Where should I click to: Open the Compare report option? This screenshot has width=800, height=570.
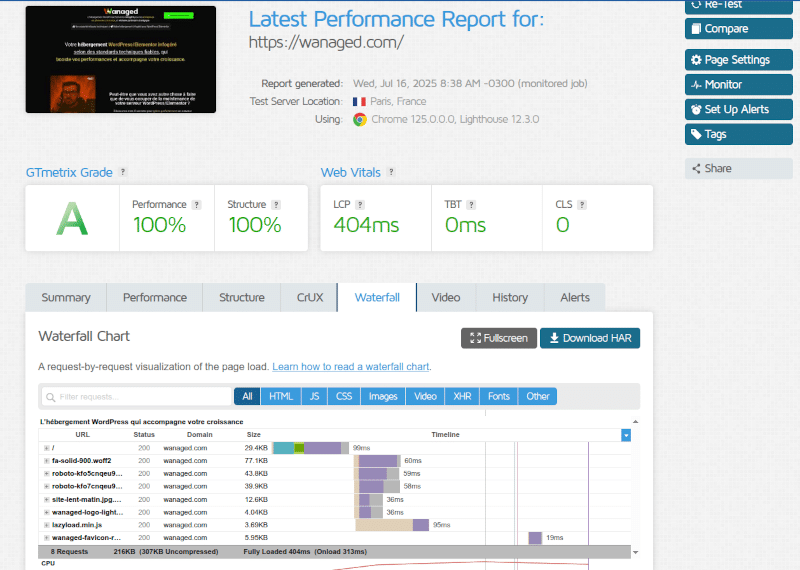coord(738,29)
